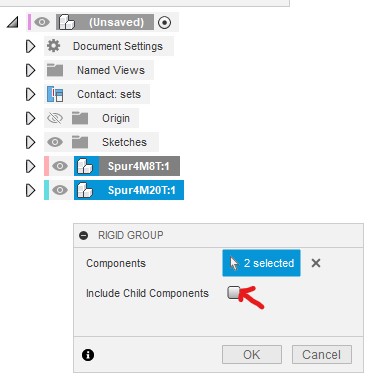Enable Include Child Components checkbox
The width and height of the screenshot is (379, 390).
click(234, 292)
